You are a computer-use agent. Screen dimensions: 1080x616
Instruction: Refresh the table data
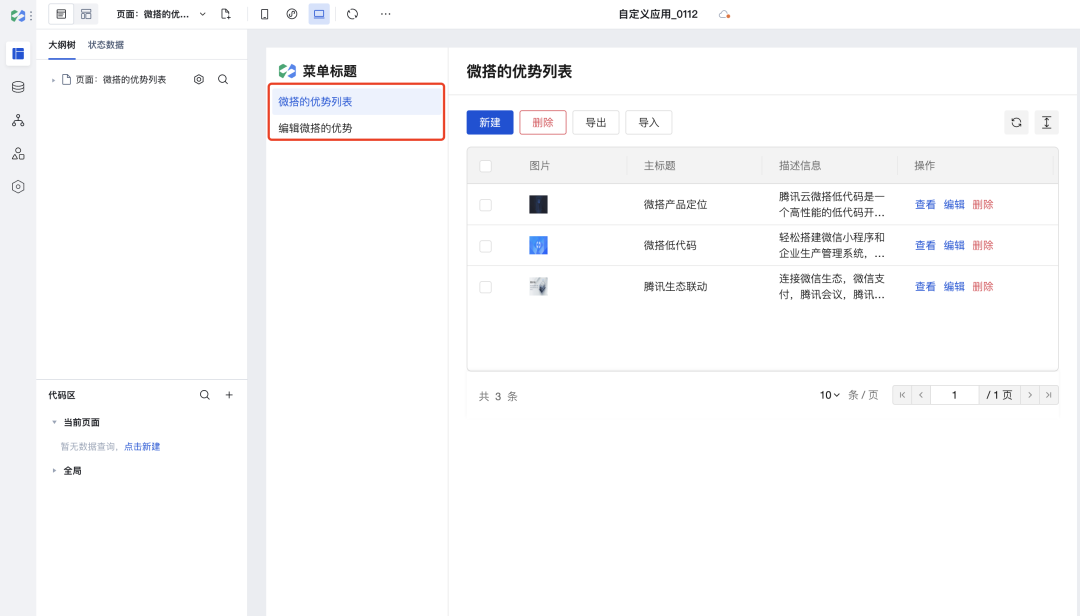(x=1016, y=123)
